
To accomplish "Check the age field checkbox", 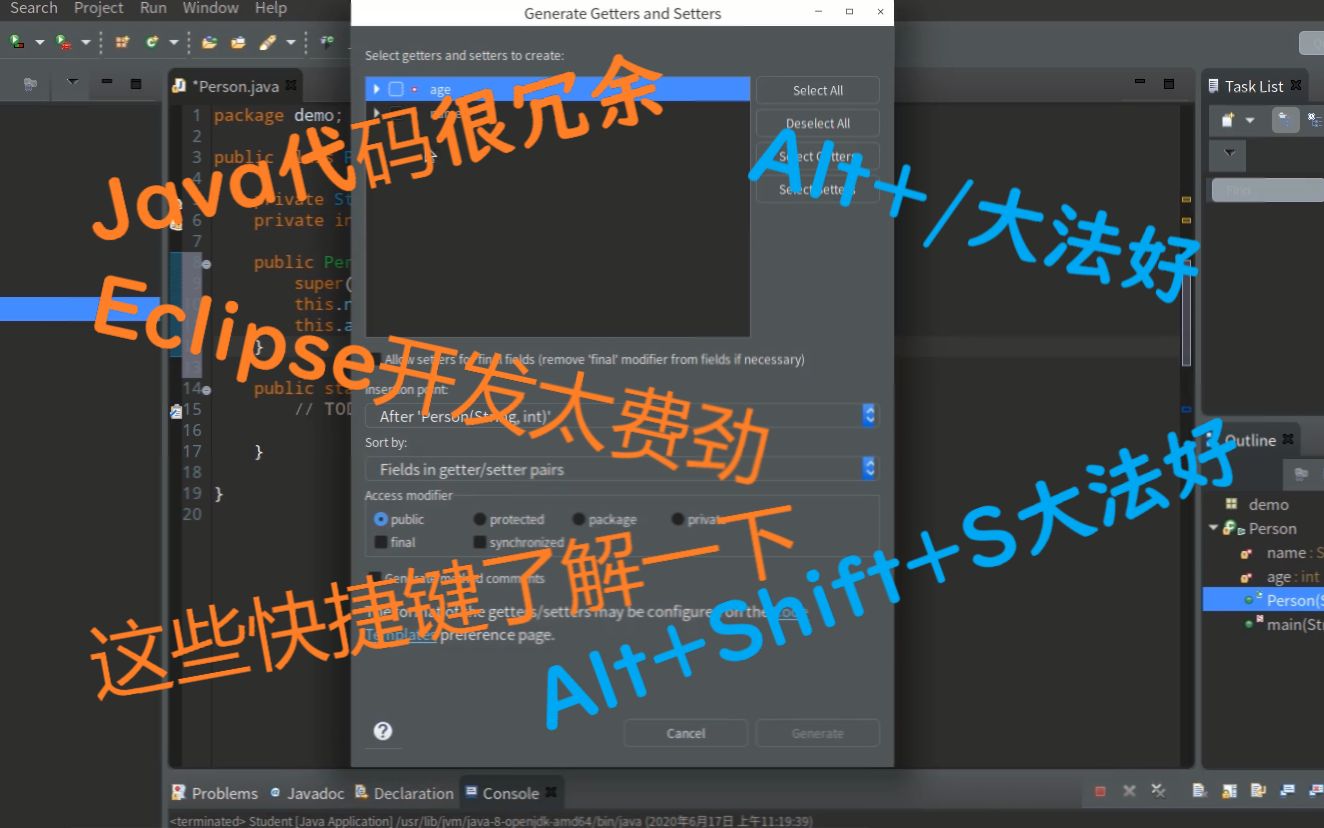I will pos(396,89).
